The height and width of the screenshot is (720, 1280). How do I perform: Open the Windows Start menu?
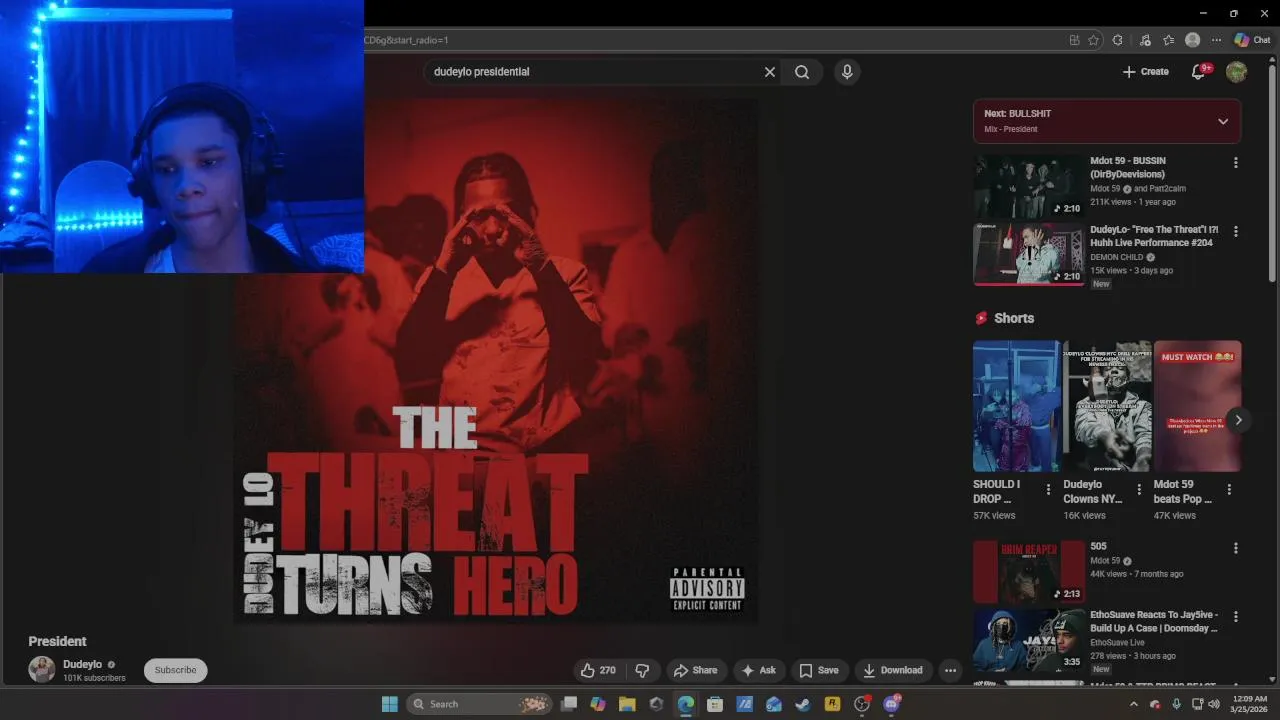pos(389,704)
